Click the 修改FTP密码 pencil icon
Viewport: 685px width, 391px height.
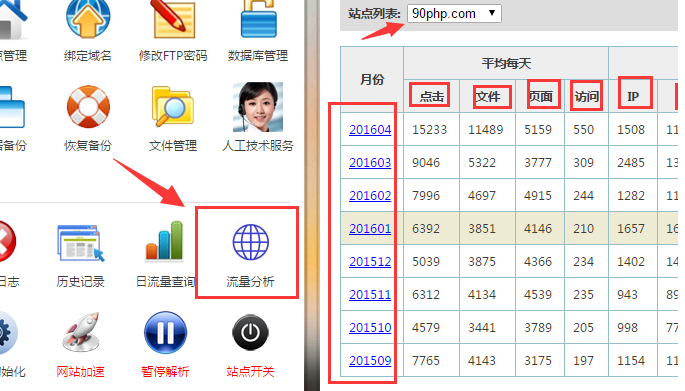point(173,18)
